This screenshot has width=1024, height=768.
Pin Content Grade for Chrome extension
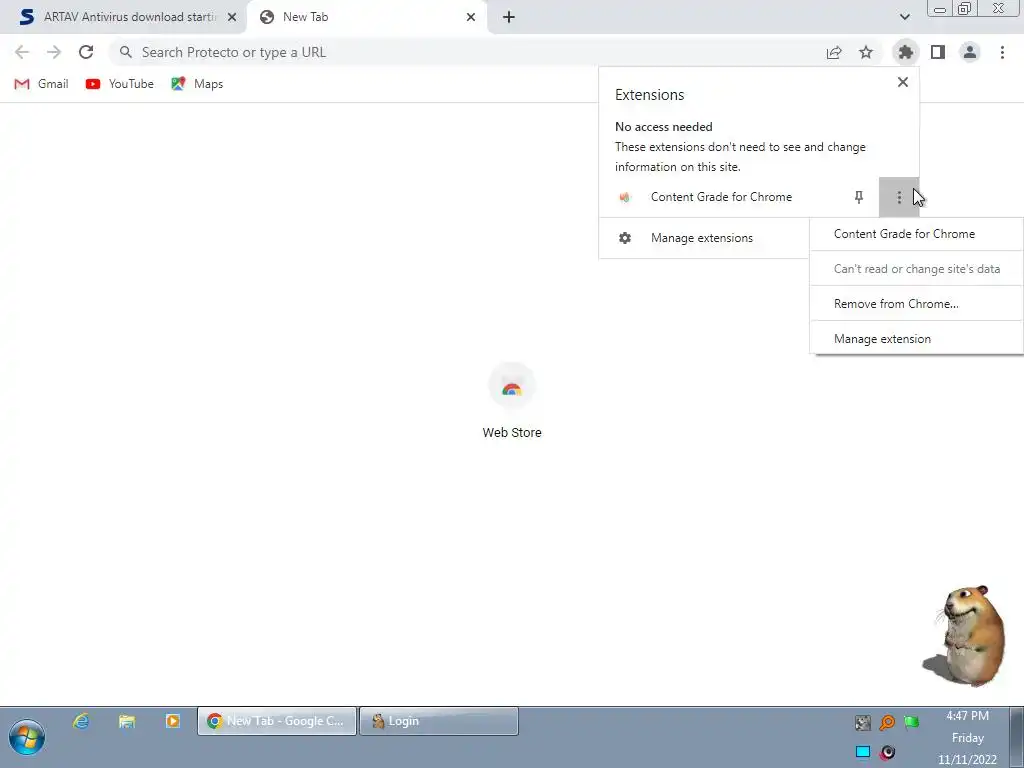pos(859,197)
